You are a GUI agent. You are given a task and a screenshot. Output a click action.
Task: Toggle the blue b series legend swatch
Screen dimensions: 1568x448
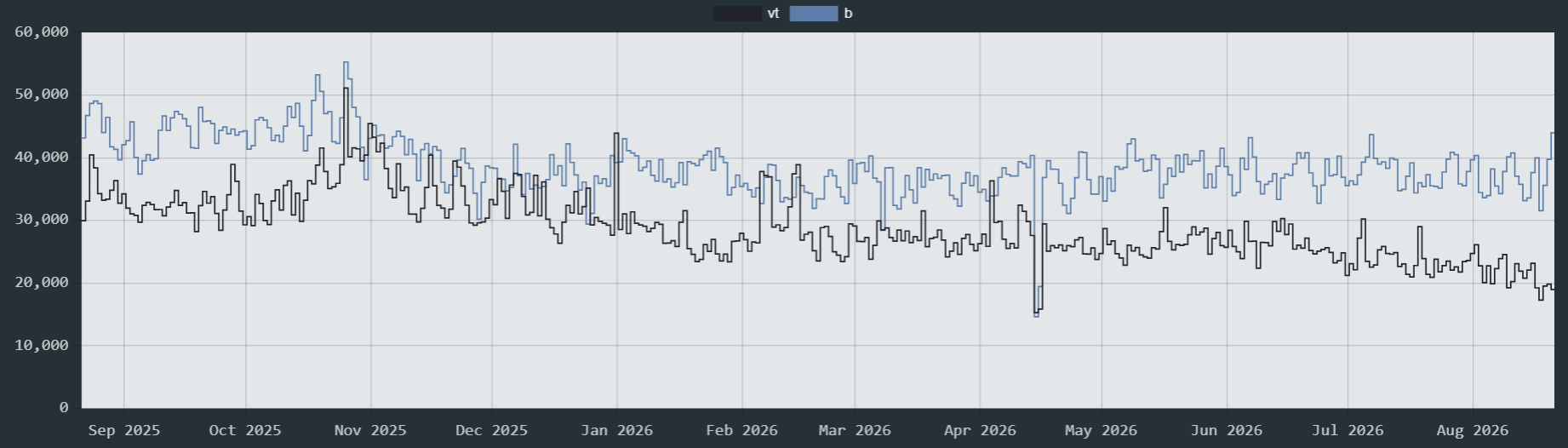click(x=814, y=14)
